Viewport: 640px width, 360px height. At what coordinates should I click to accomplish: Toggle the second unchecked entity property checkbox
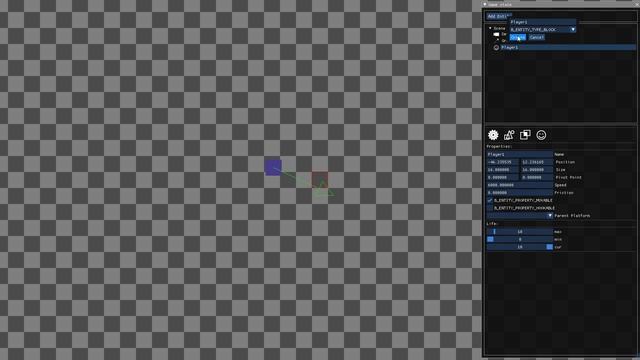[x=490, y=208]
